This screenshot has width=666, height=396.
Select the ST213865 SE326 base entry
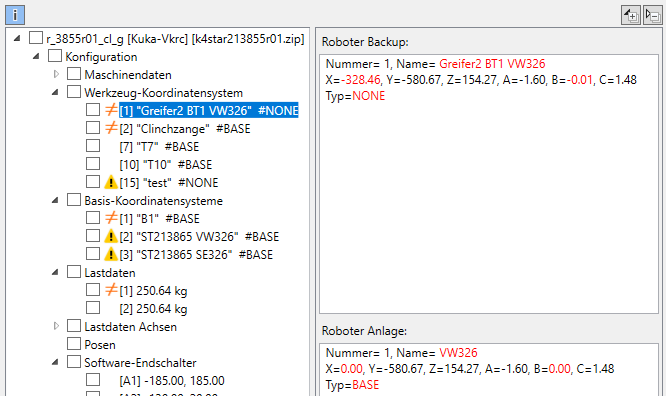196,255
